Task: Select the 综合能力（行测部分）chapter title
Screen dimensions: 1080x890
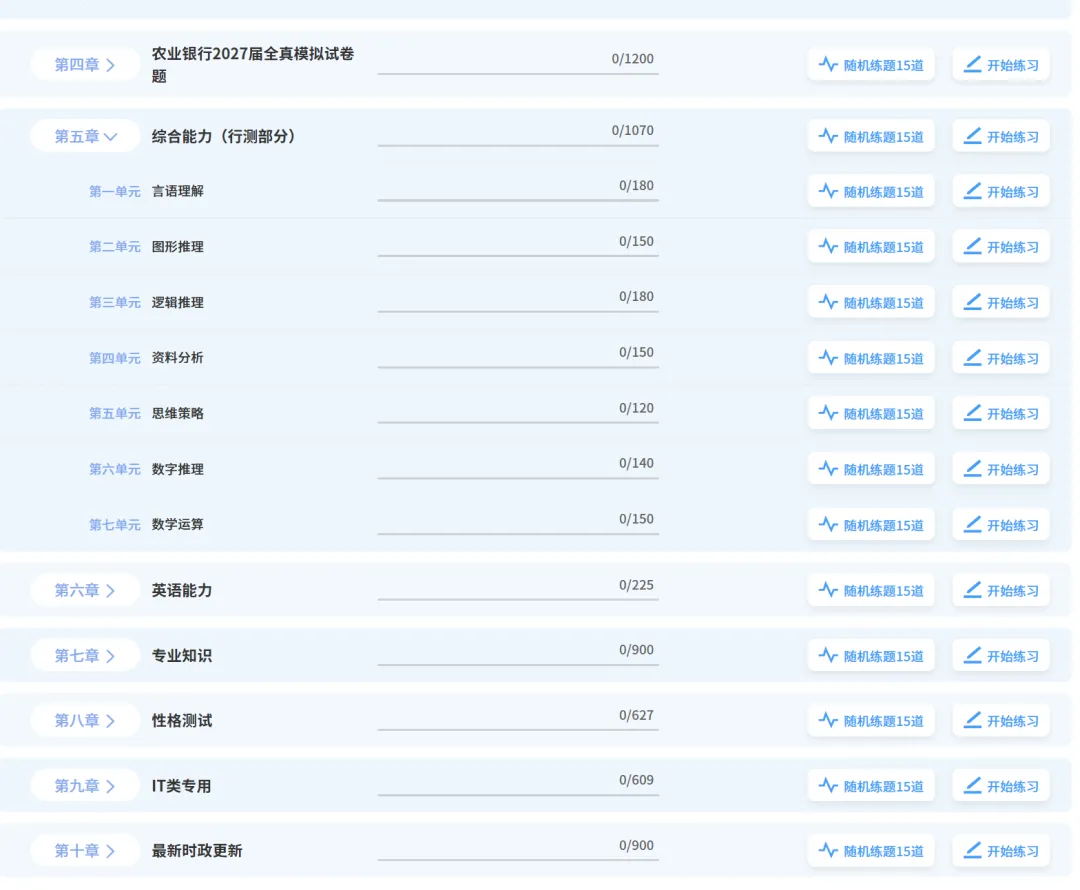Action: [224, 136]
